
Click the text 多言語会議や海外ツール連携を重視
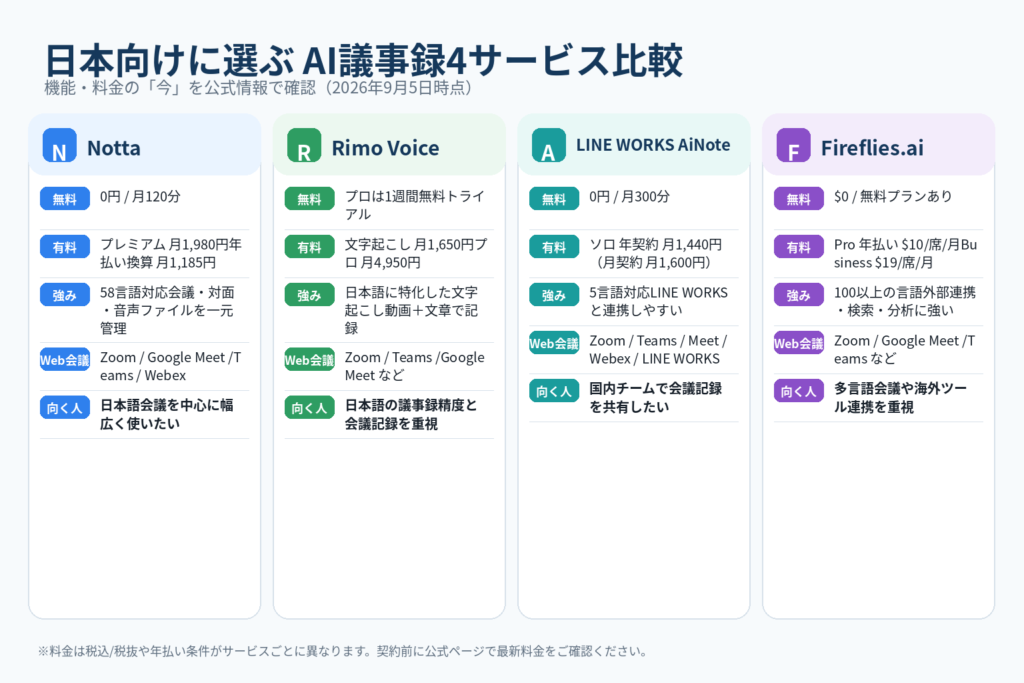point(900,397)
